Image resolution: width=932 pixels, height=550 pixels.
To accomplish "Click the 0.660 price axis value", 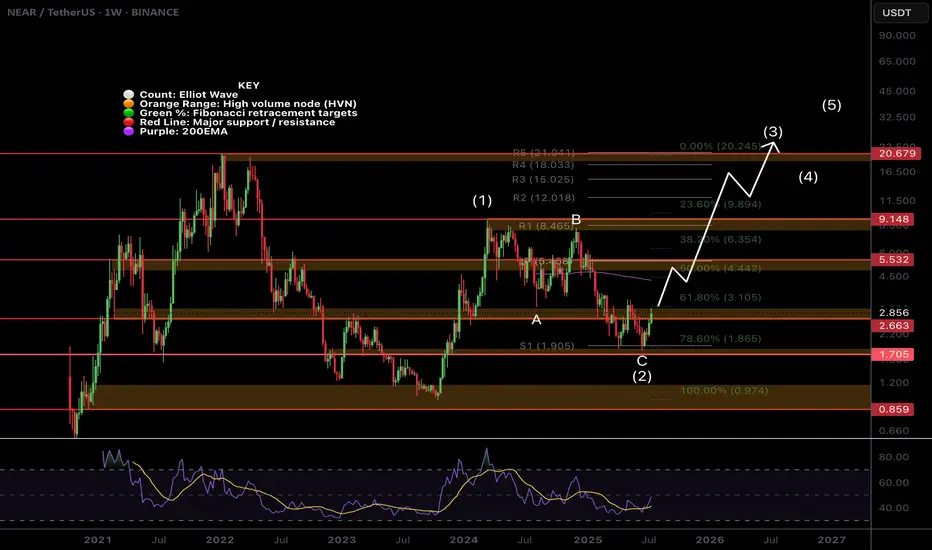I will pos(894,430).
